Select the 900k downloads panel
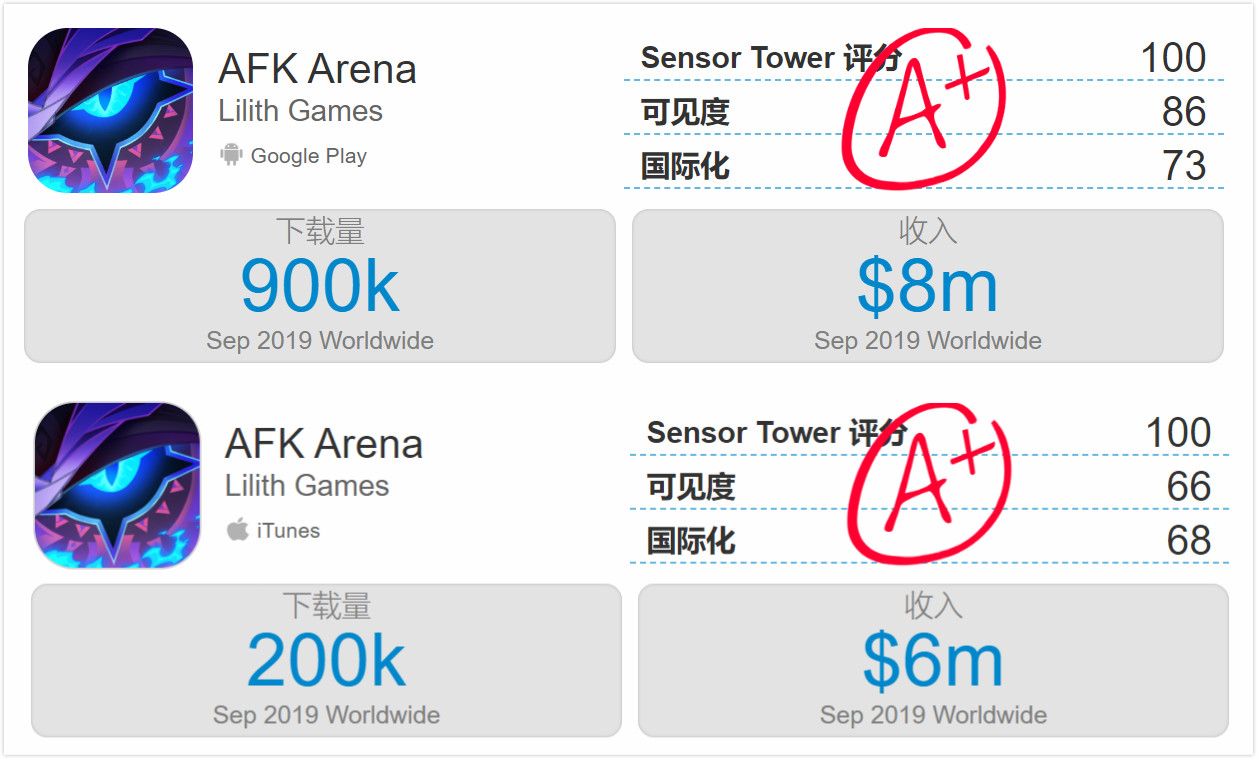 coord(320,286)
